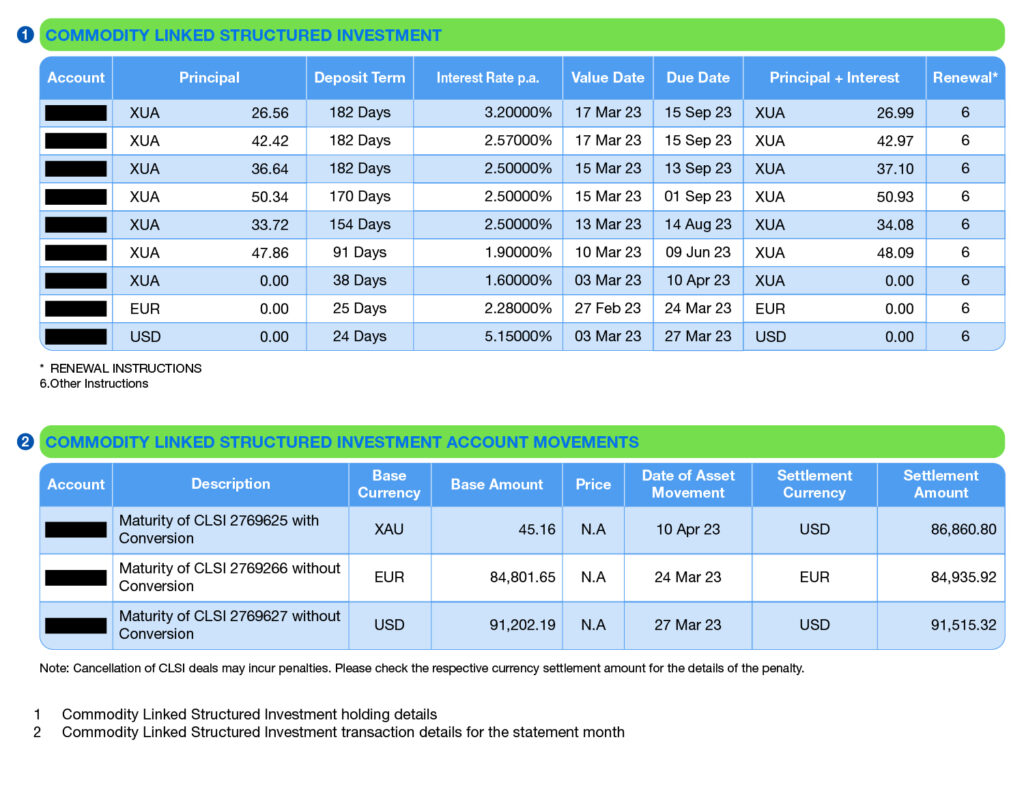Screen dimensions: 1024x785
Task: Click the Settlement Currency column header
Action: tap(814, 484)
